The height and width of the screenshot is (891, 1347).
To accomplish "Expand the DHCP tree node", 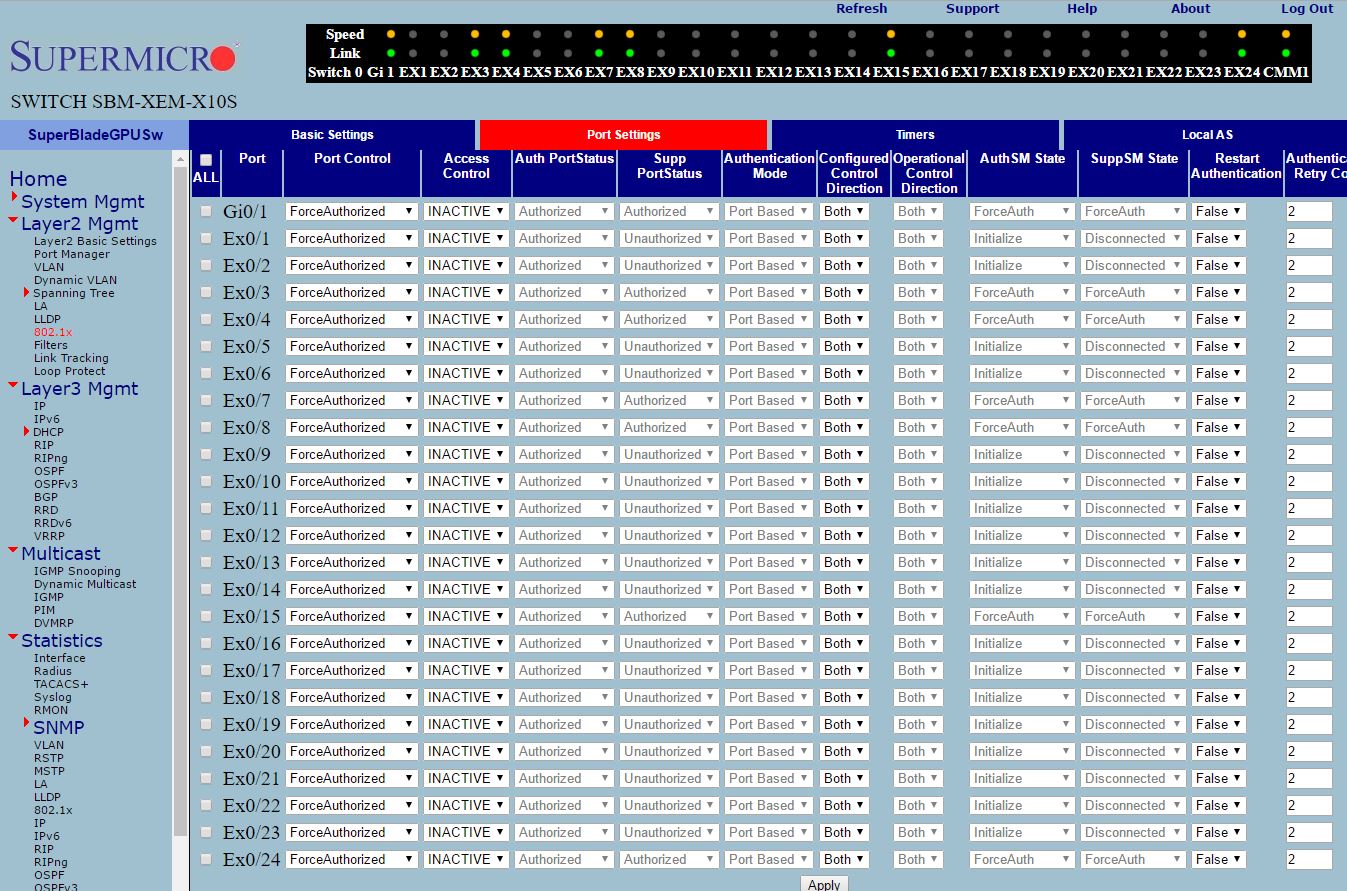I will 26,431.
